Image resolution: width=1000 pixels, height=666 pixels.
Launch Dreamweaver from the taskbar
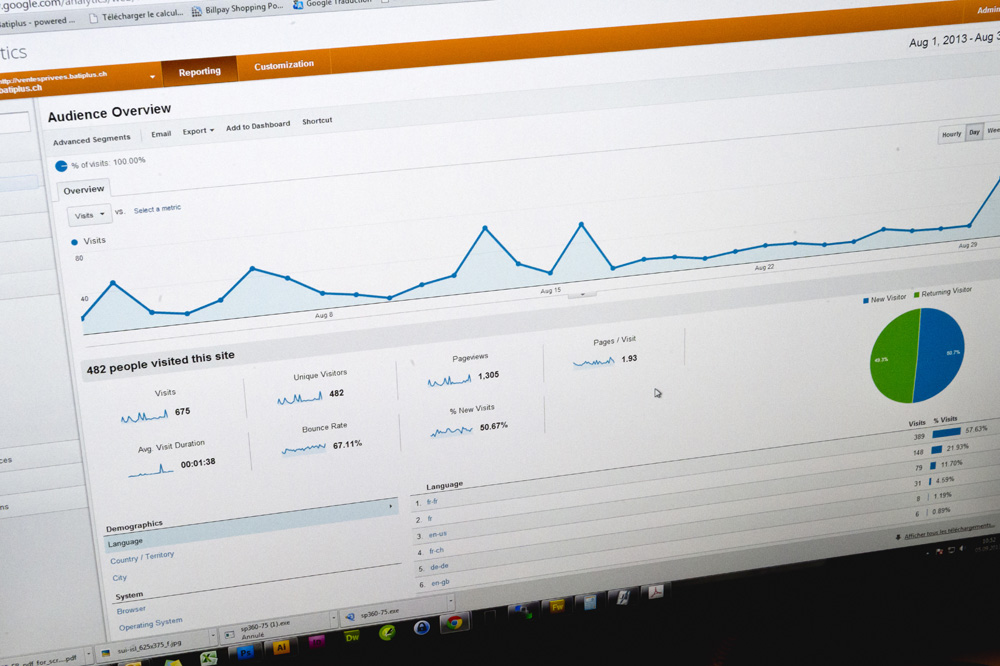(x=352, y=637)
